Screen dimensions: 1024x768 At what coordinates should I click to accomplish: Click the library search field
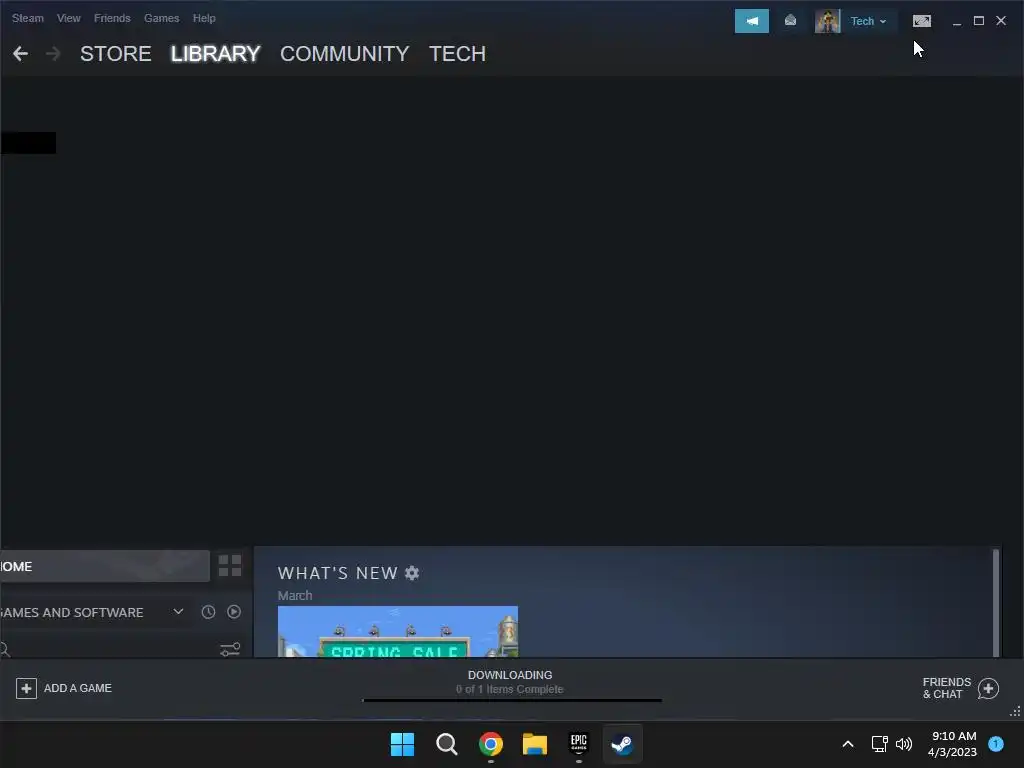pos(108,649)
